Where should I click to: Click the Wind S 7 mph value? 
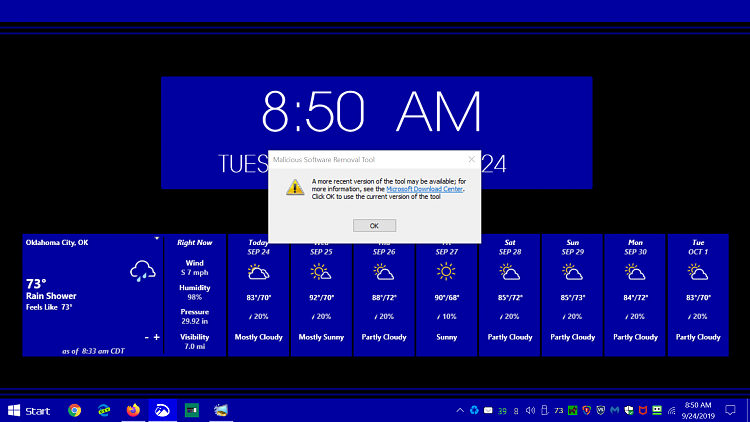tap(195, 272)
